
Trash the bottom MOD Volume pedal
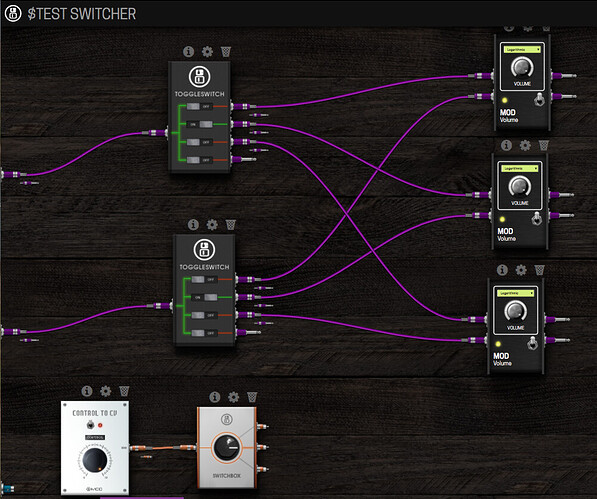click(540, 270)
